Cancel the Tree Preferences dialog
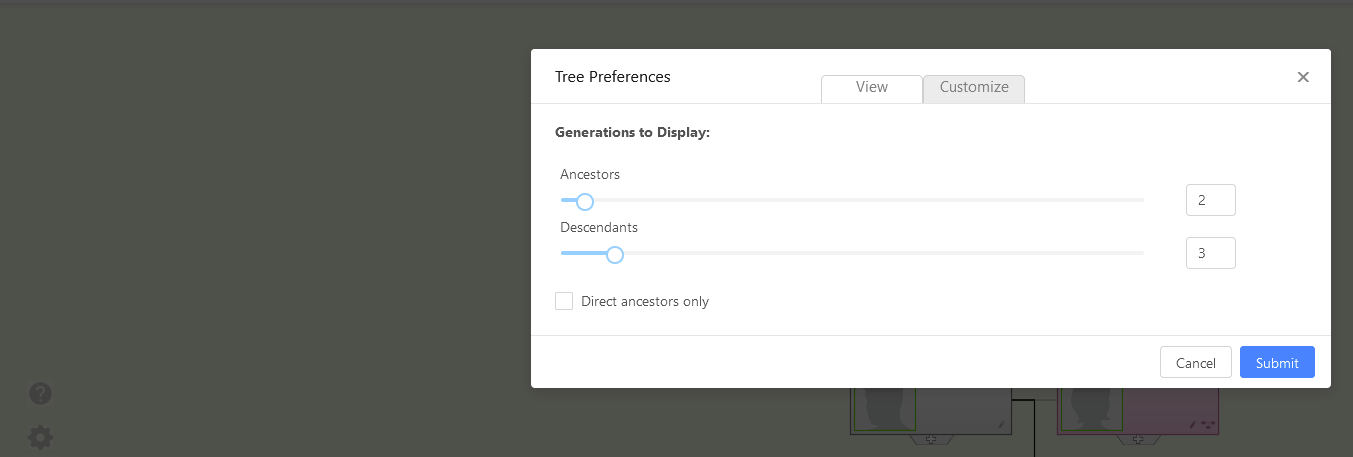 1195,363
